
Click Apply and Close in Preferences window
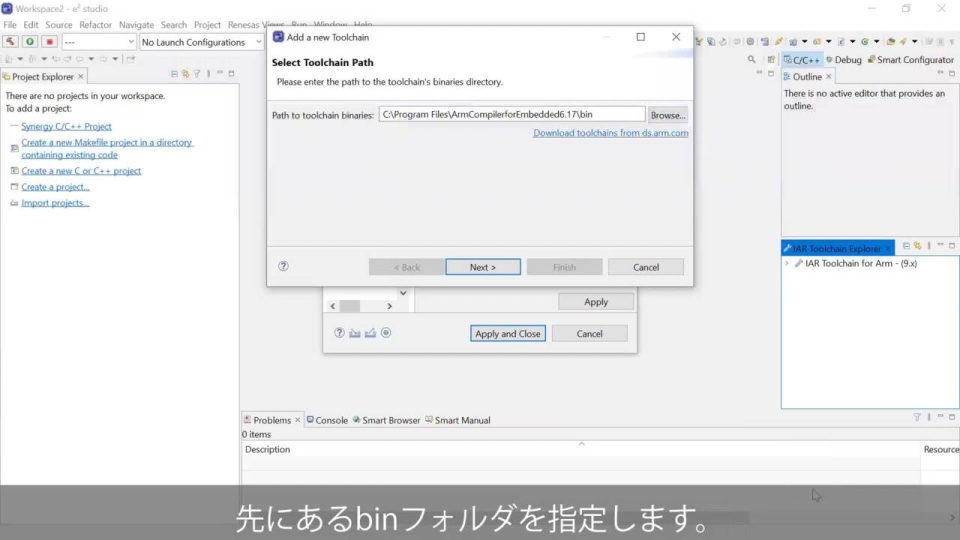pos(508,334)
